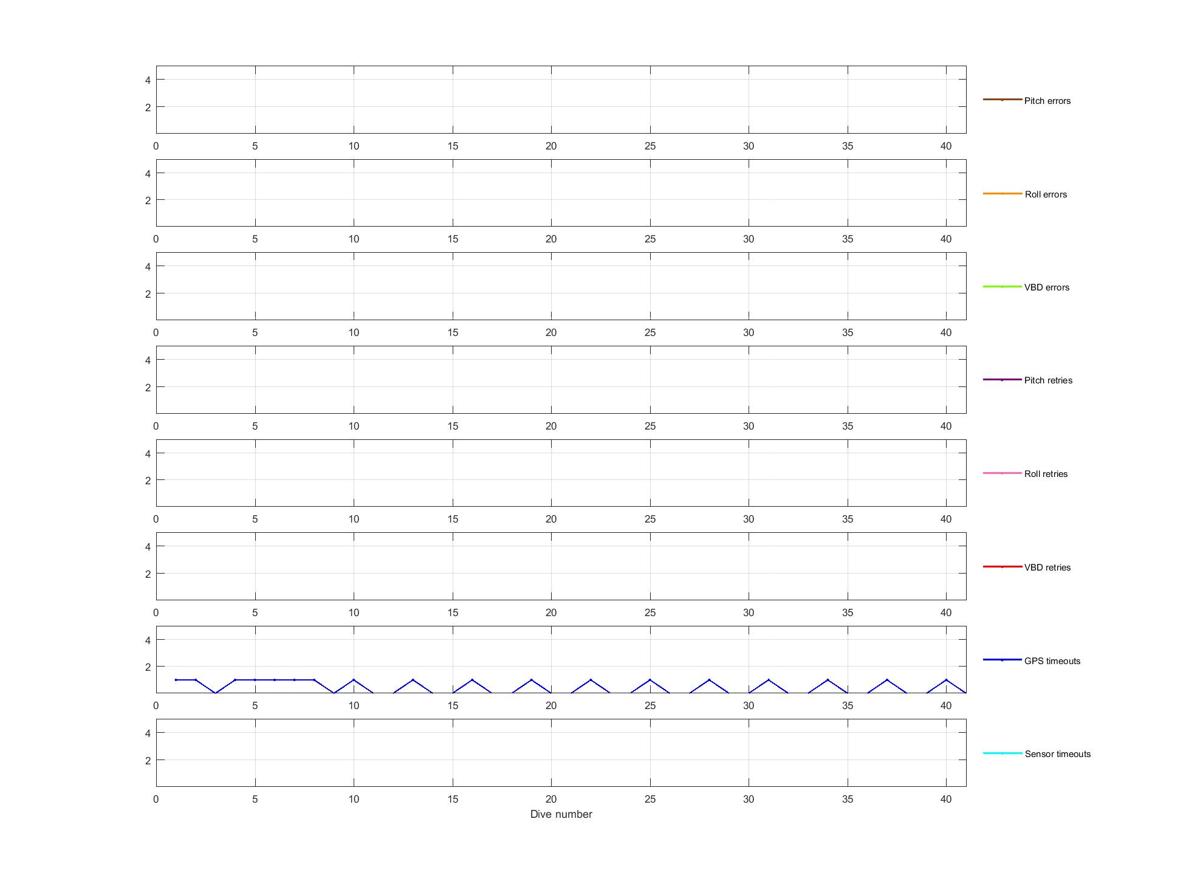Click the VBD errors legend label
Image resolution: width=1200 pixels, height=885 pixels.
click(1046, 287)
